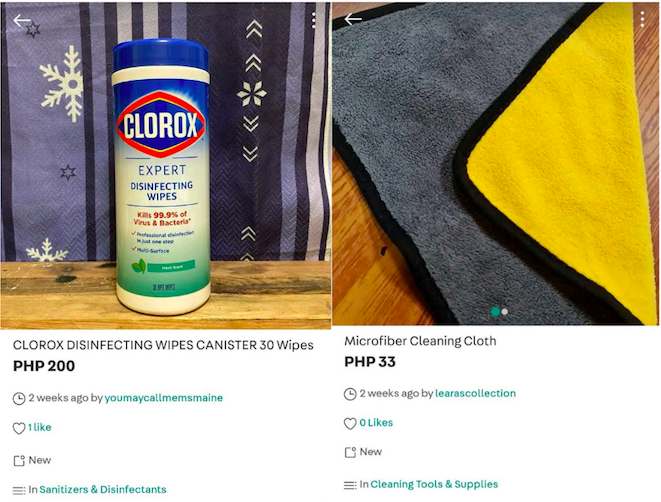Open seller profile youmaycallmemsmaine

tap(164, 398)
